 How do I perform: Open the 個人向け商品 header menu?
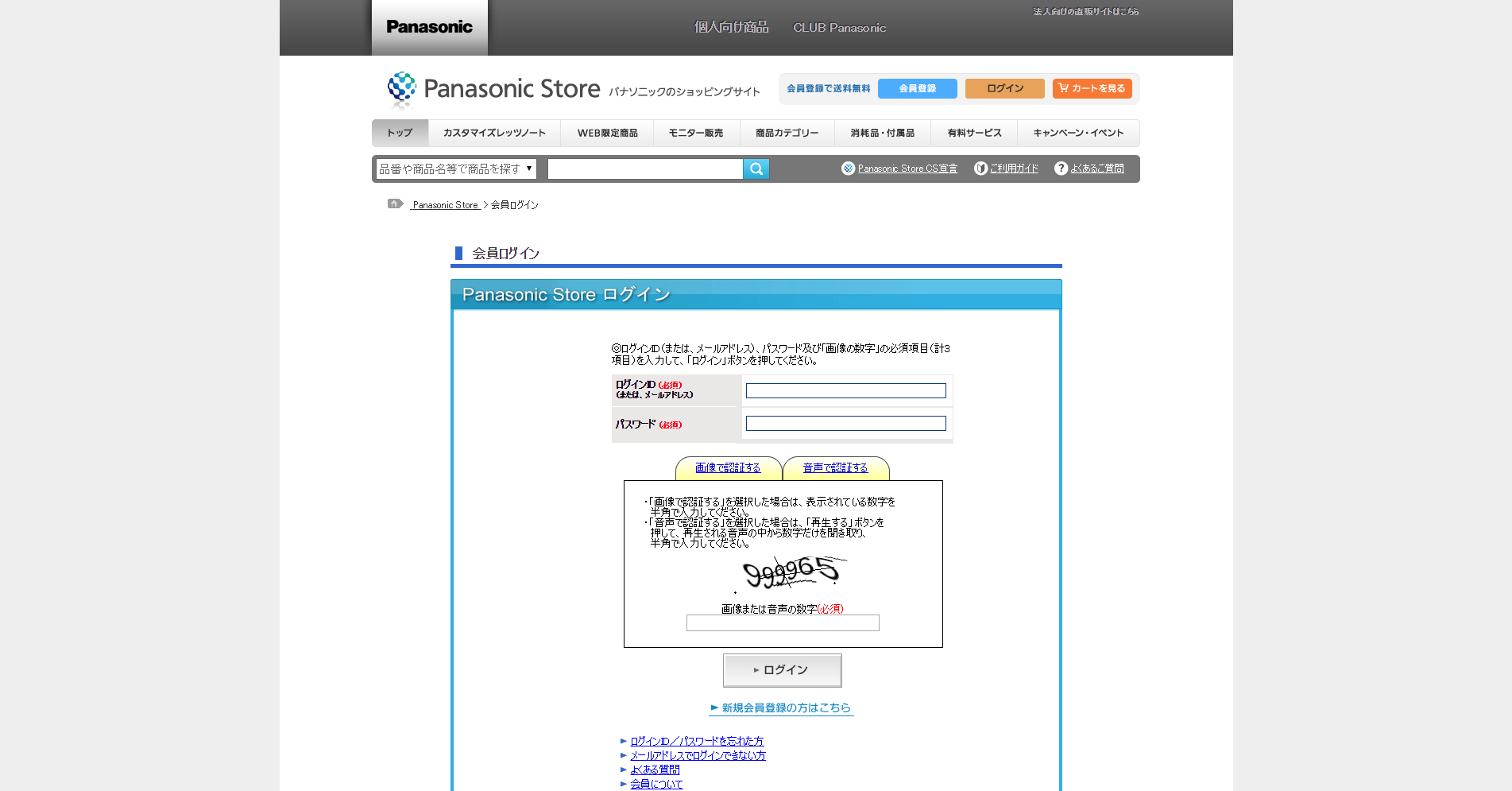(732, 27)
